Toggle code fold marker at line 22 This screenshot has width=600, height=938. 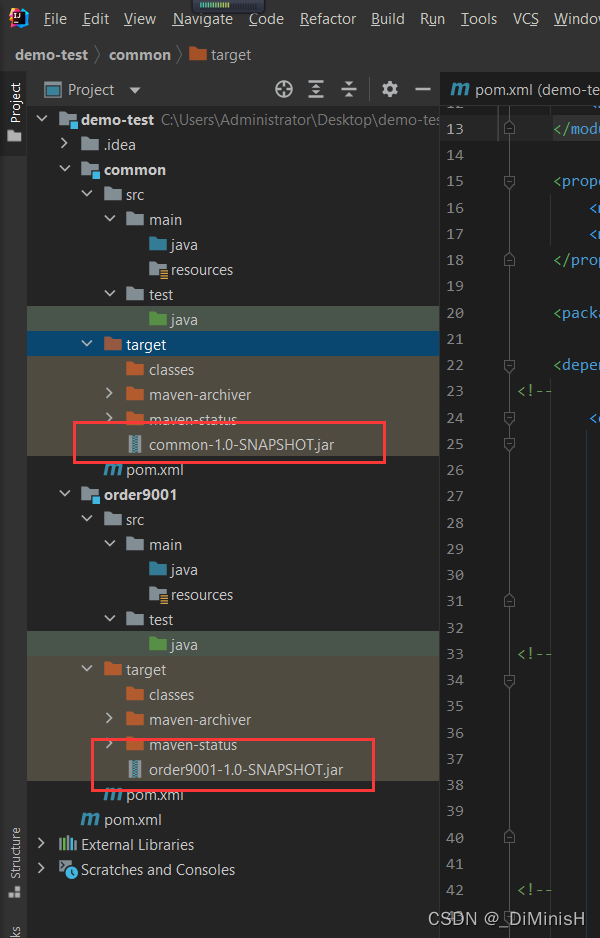click(x=509, y=365)
